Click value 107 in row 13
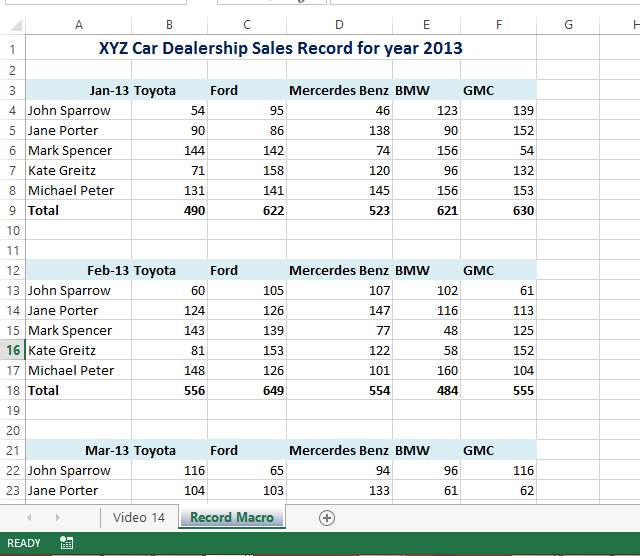Viewport: 640px width, 556px height. [339, 290]
